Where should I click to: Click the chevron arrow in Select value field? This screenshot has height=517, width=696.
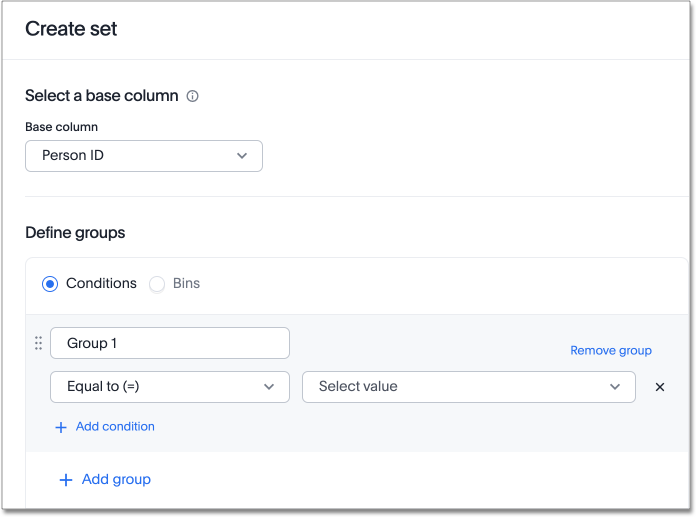(x=615, y=387)
